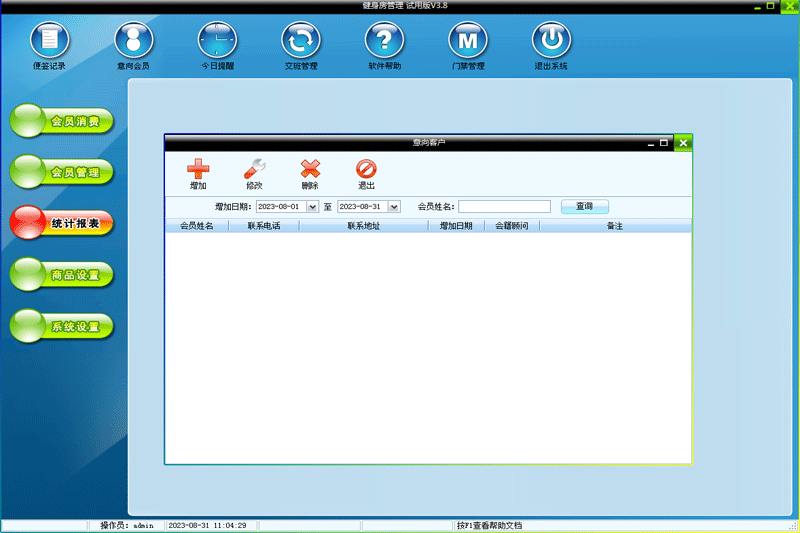Screen dimensions: 800x533
Task: Click 按F1查看帮助文档 status bar text
Action: point(489,525)
